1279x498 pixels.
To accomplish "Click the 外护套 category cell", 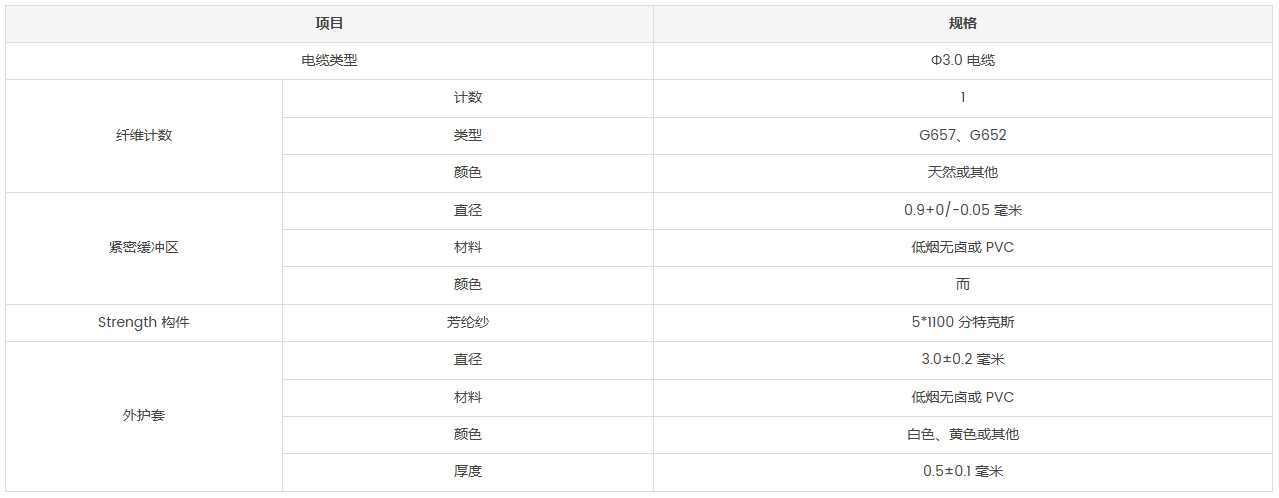I will [x=144, y=415].
